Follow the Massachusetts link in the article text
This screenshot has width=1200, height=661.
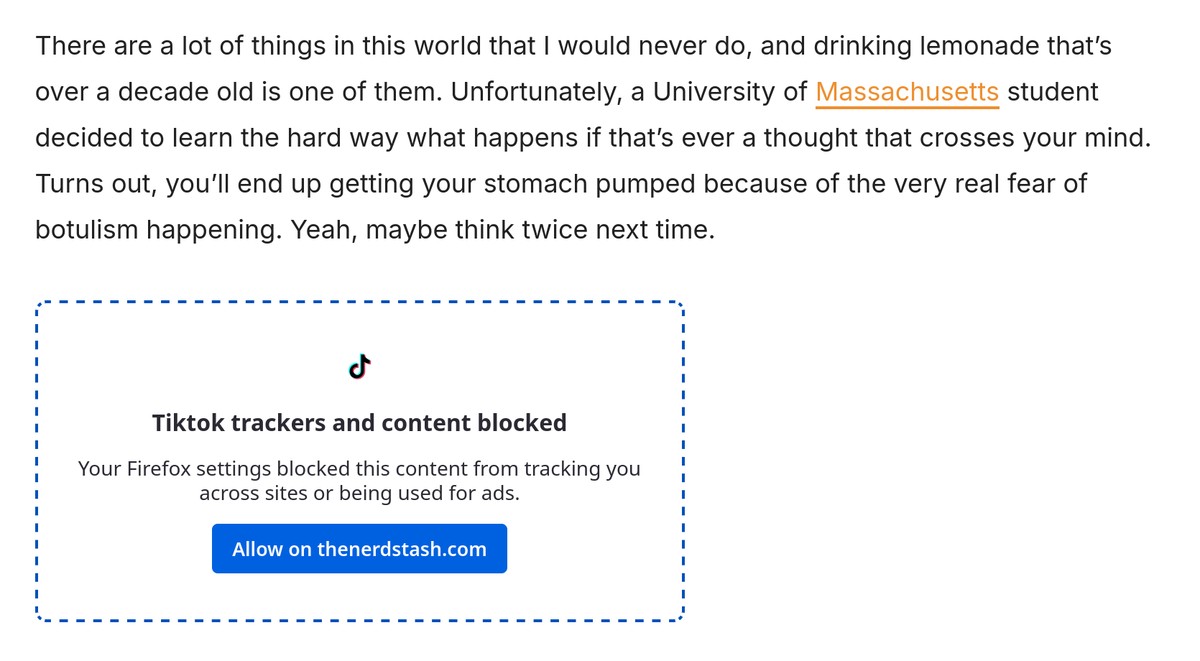click(x=906, y=91)
